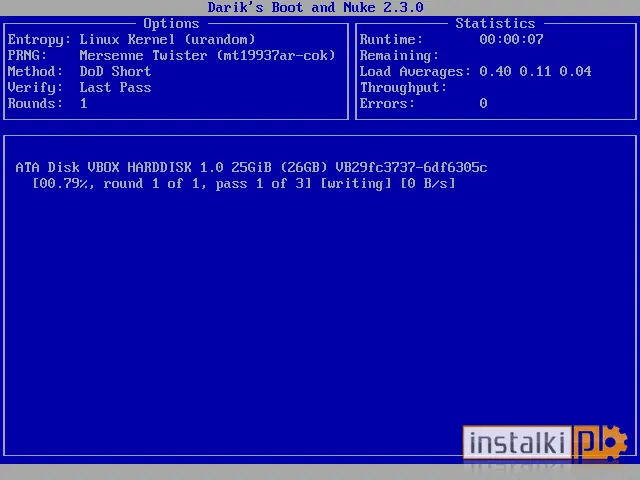This screenshot has width=640, height=480.
Task: Click the Runtime label
Action: tap(391, 40)
